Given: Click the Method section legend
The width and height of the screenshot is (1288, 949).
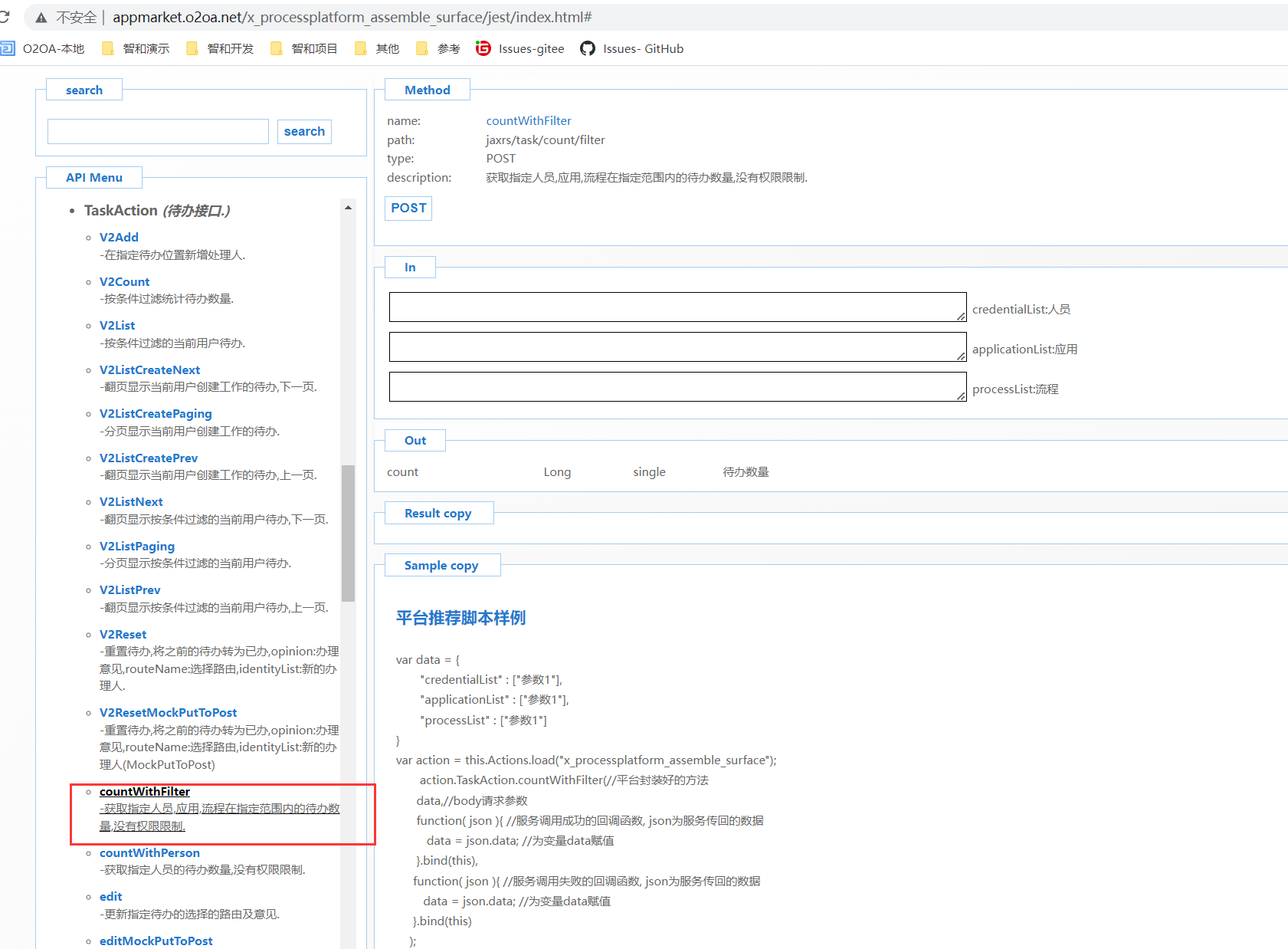Looking at the screenshot, I should 428,90.
